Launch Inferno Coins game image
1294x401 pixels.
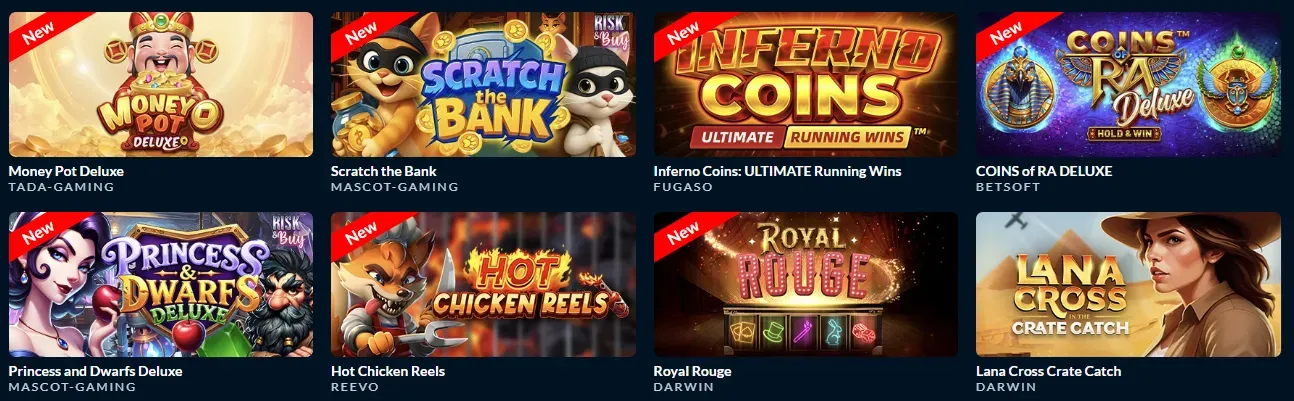point(806,84)
